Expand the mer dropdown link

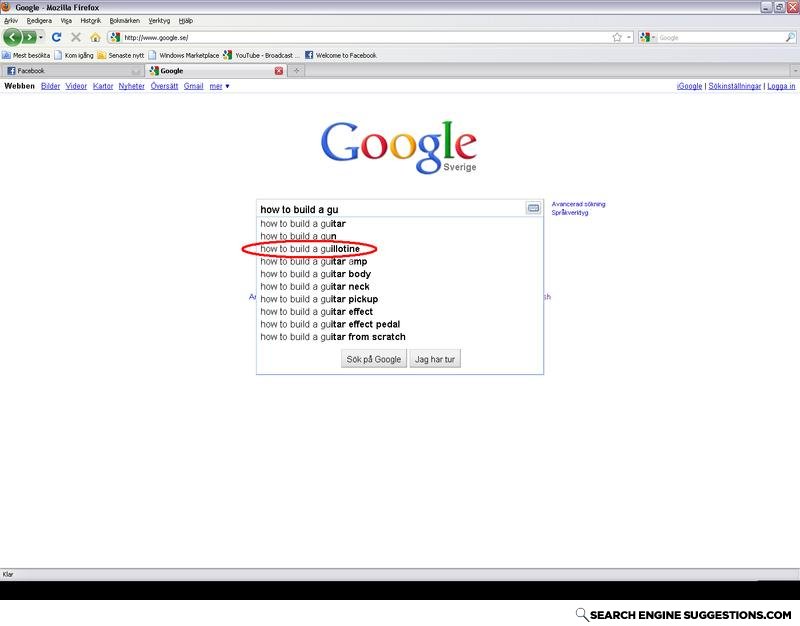tap(219, 86)
